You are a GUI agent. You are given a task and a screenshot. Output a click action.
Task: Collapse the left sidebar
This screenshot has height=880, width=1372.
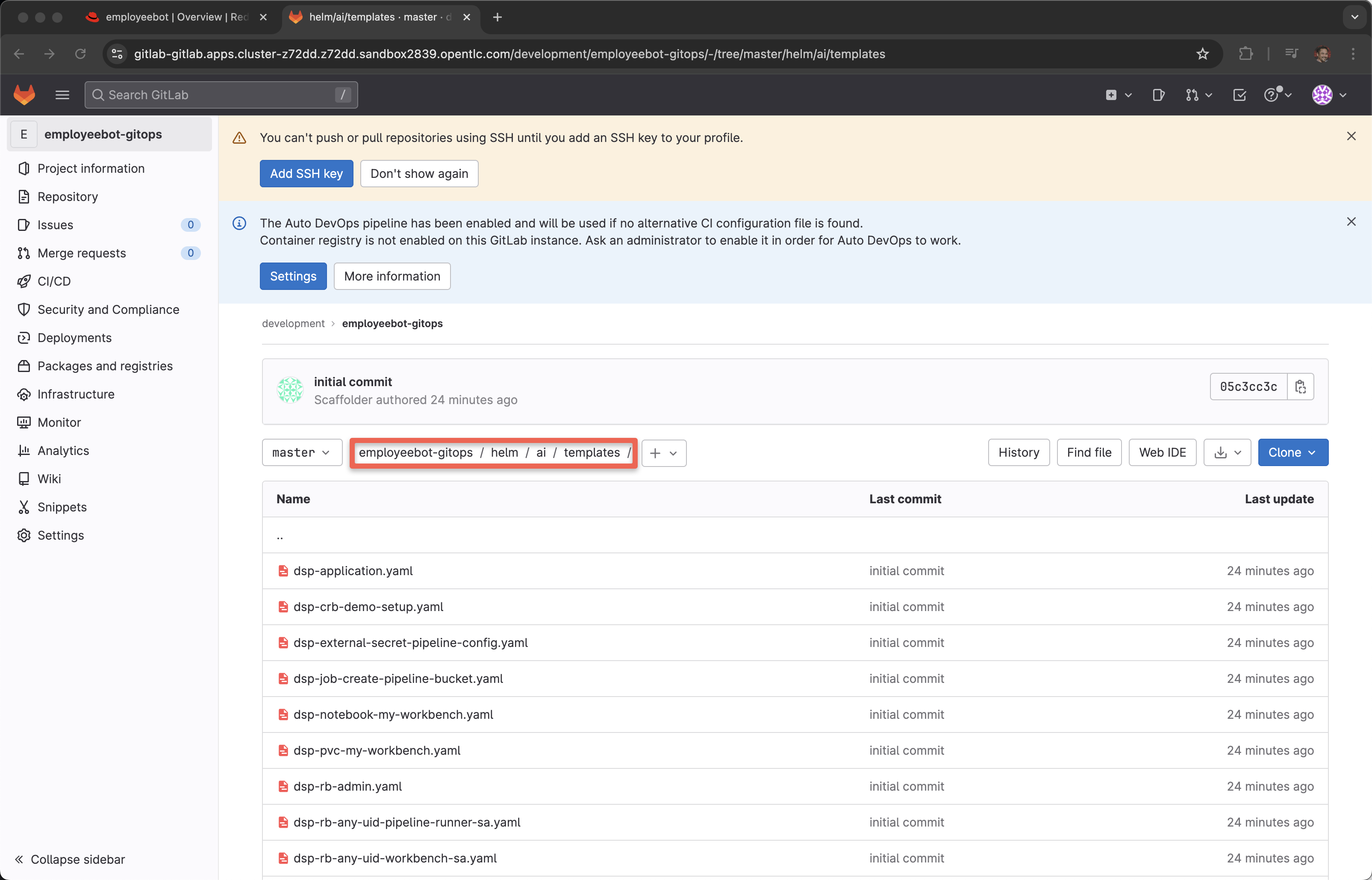click(x=70, y=859)
